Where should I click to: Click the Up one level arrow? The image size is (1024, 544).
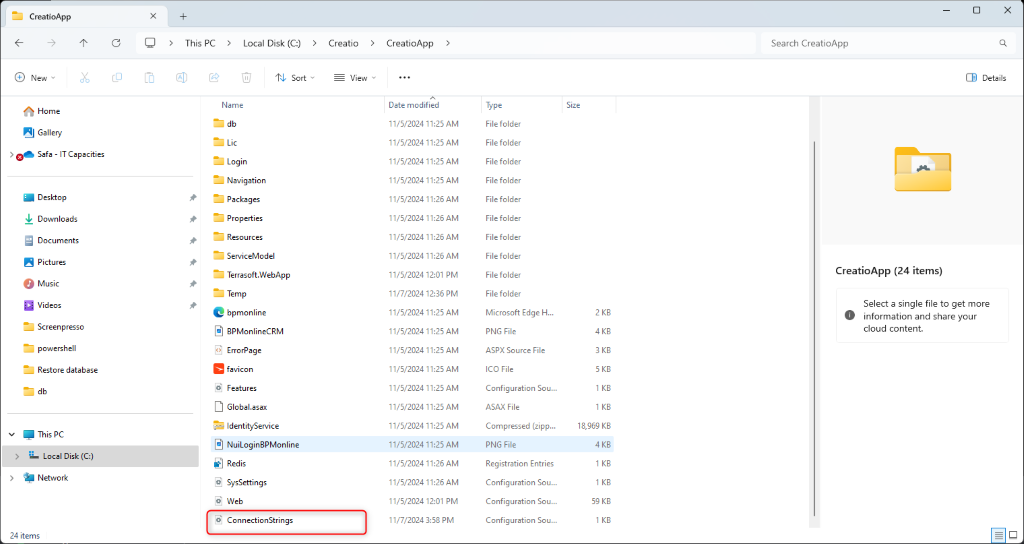coord(84,43)
